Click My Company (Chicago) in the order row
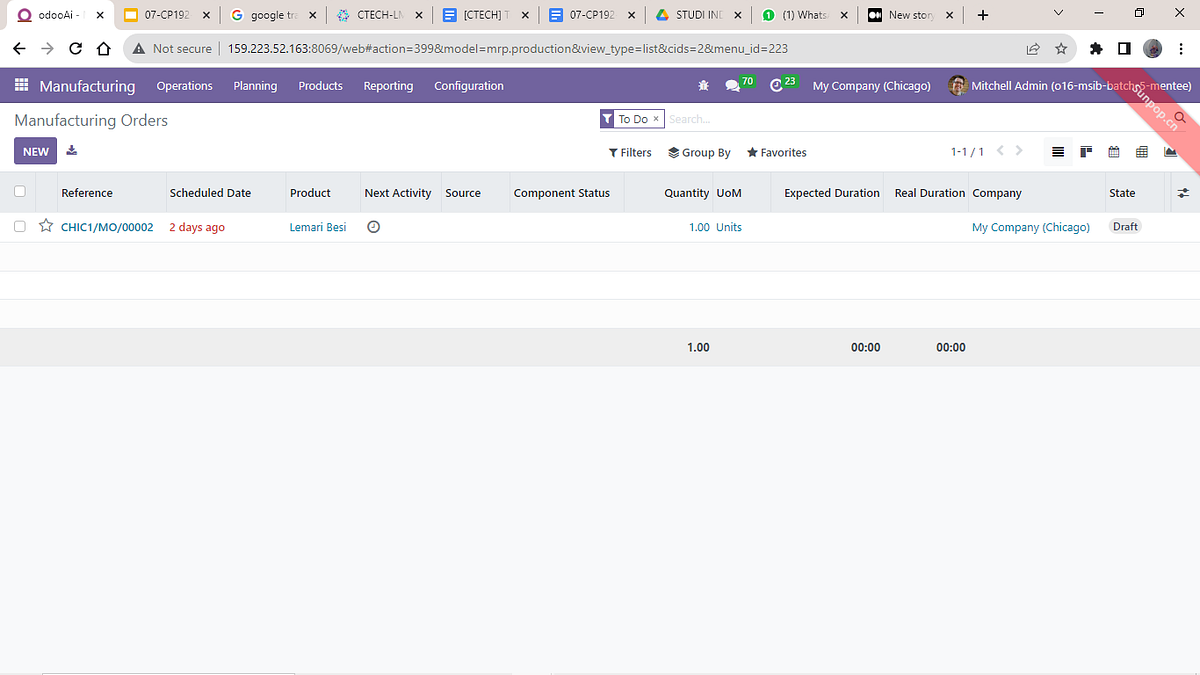The width and height of the screenshot is (1200, 675). (x=1031, y=227)
